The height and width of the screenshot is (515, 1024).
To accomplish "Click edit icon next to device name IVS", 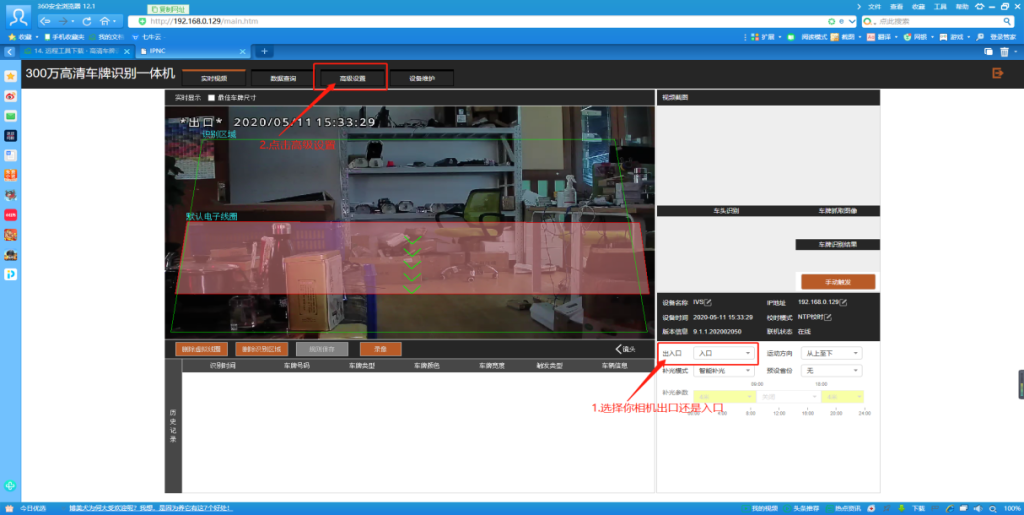I will (708, 302).
